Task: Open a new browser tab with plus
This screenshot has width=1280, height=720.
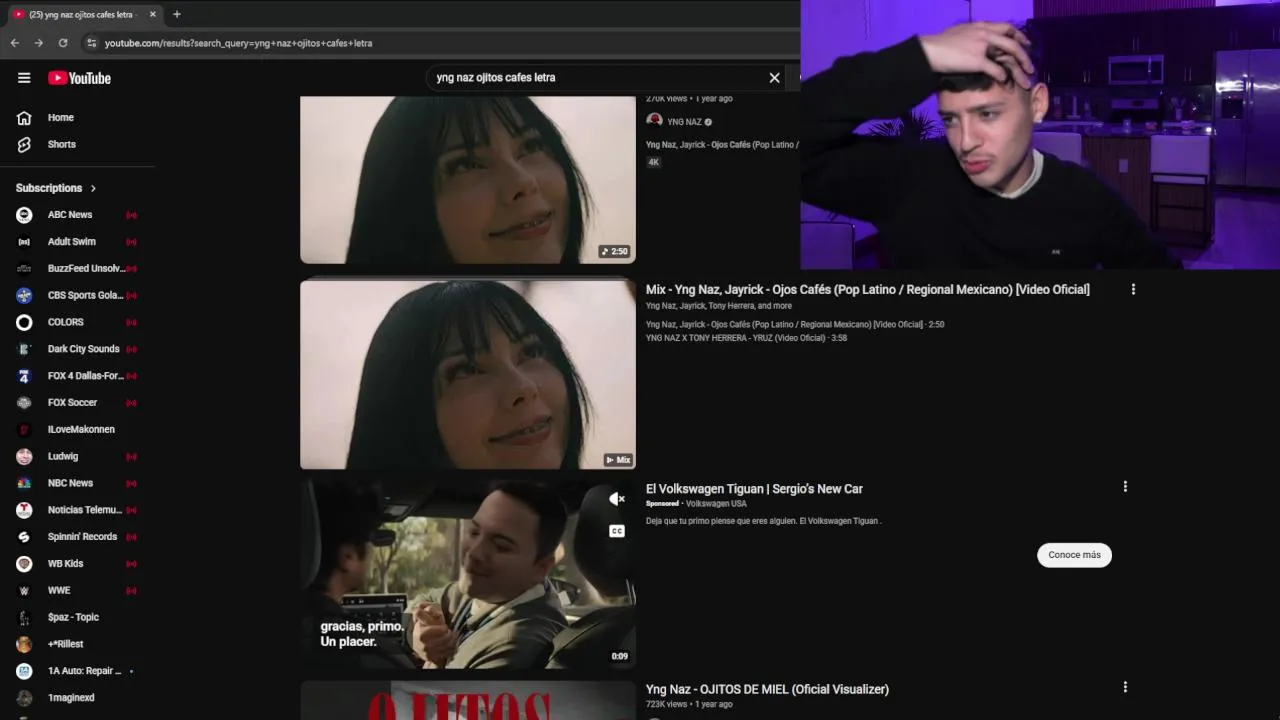Action: pyautogui.click(x=177, y=14)
